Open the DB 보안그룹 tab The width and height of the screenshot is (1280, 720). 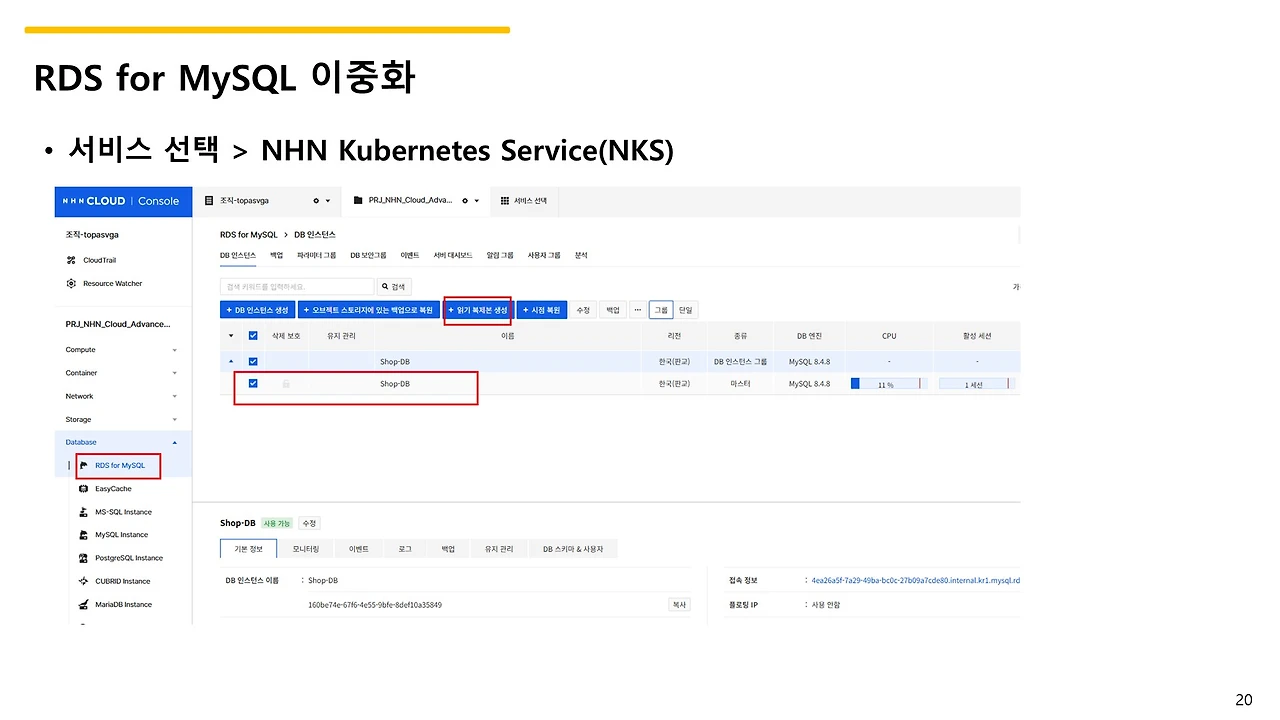(x=368, y=255)
